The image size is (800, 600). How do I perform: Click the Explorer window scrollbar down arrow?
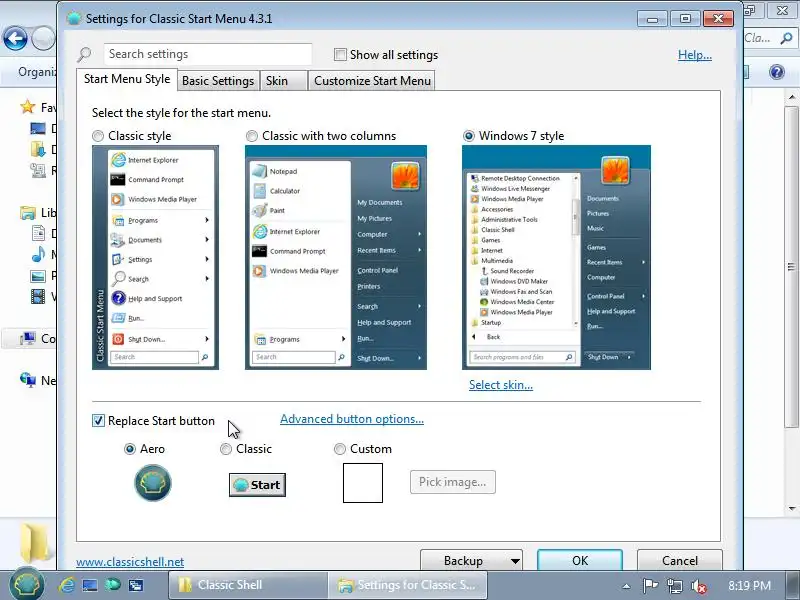tap(791, 508)
